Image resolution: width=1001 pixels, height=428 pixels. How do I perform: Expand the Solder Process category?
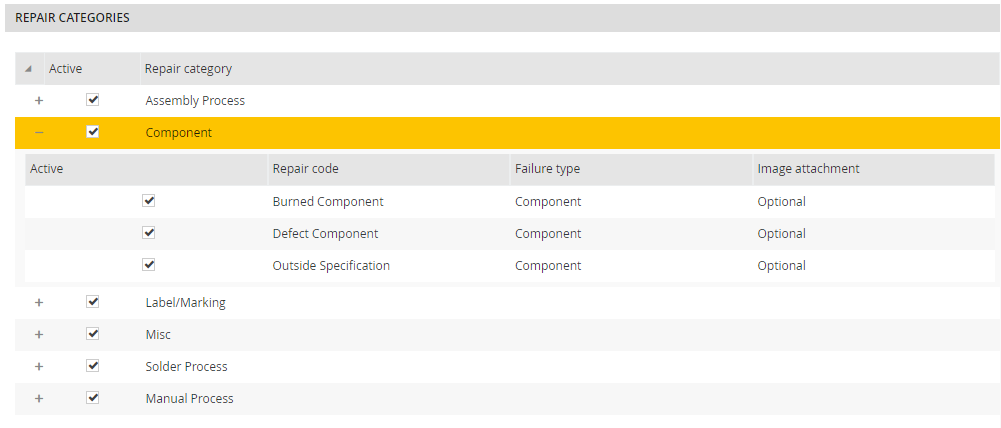(39, 367)
